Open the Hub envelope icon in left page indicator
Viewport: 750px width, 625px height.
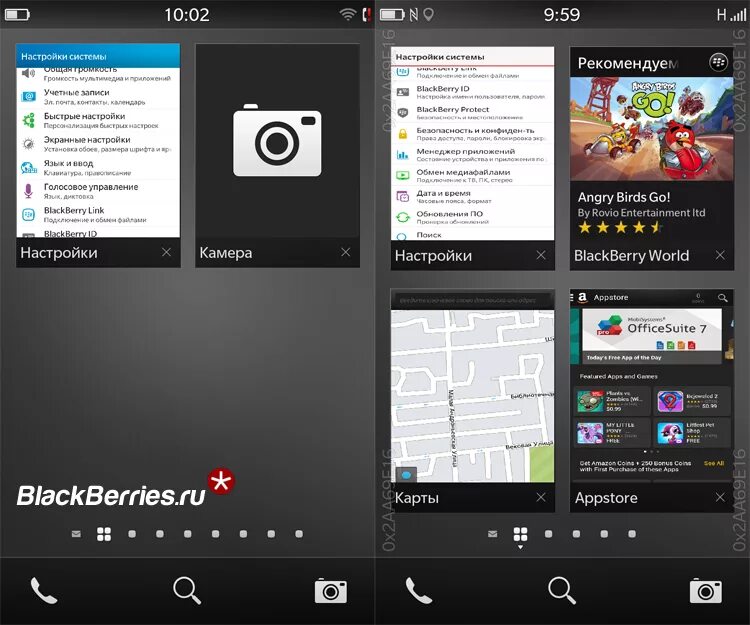tap(76, 534)
